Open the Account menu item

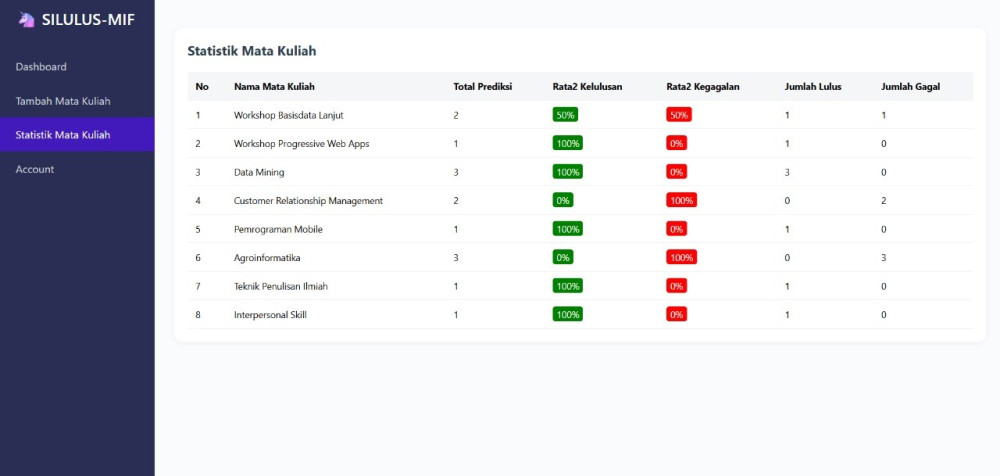click(x=34, y=170)
